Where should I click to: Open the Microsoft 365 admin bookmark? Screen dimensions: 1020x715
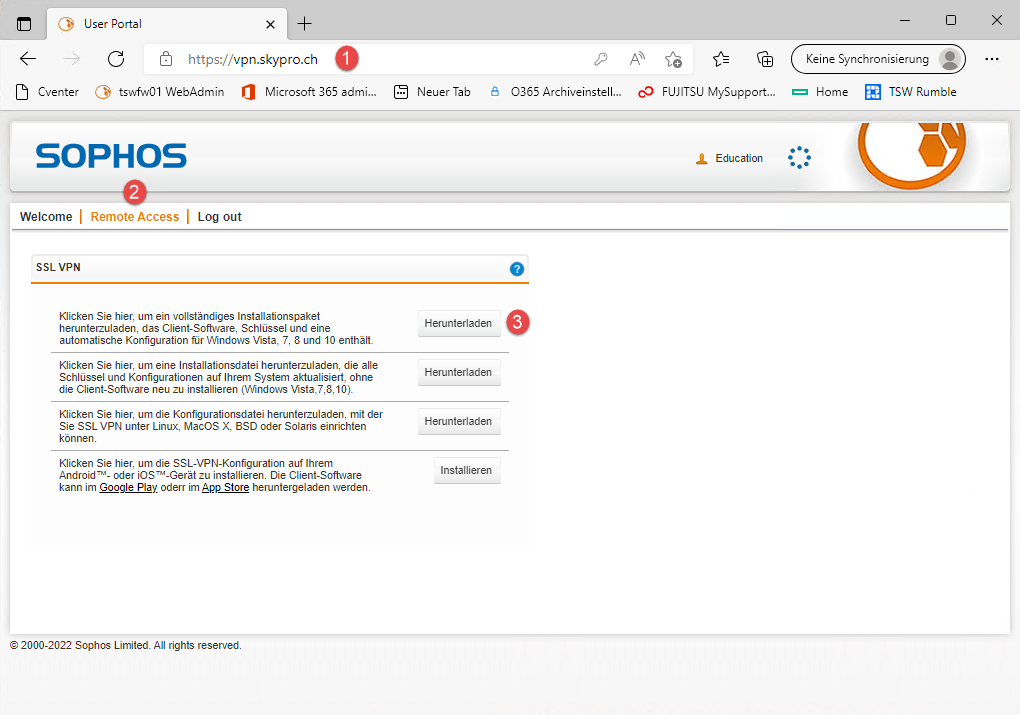(309, 92)
